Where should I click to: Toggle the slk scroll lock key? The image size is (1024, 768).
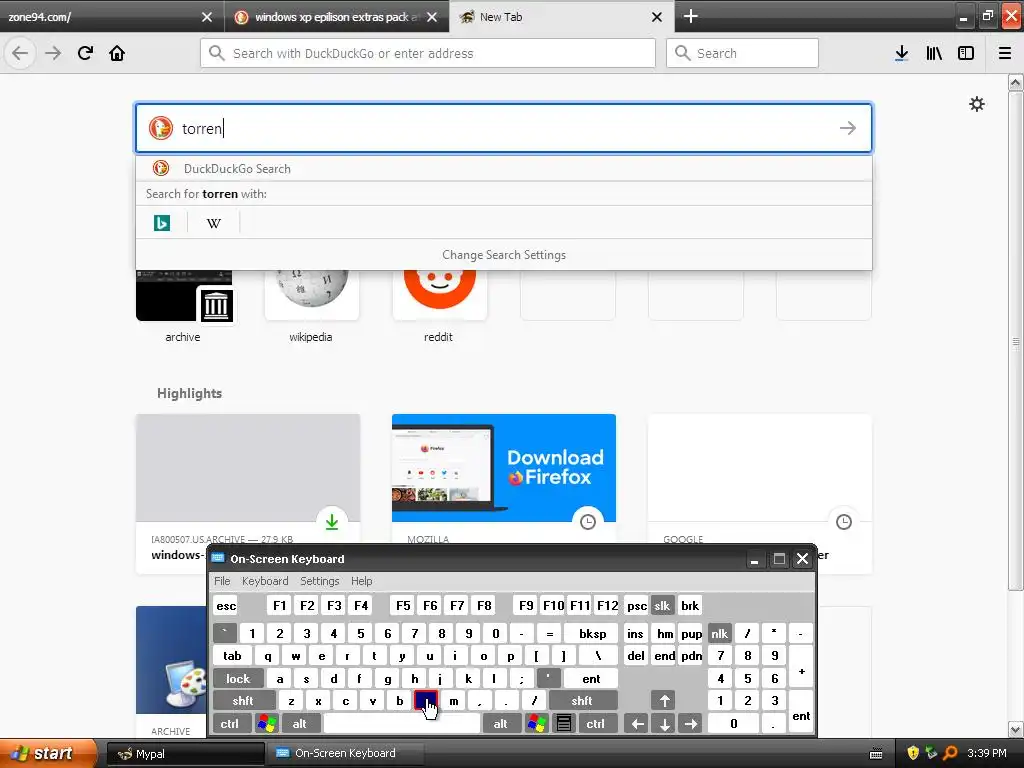point(662,605)
